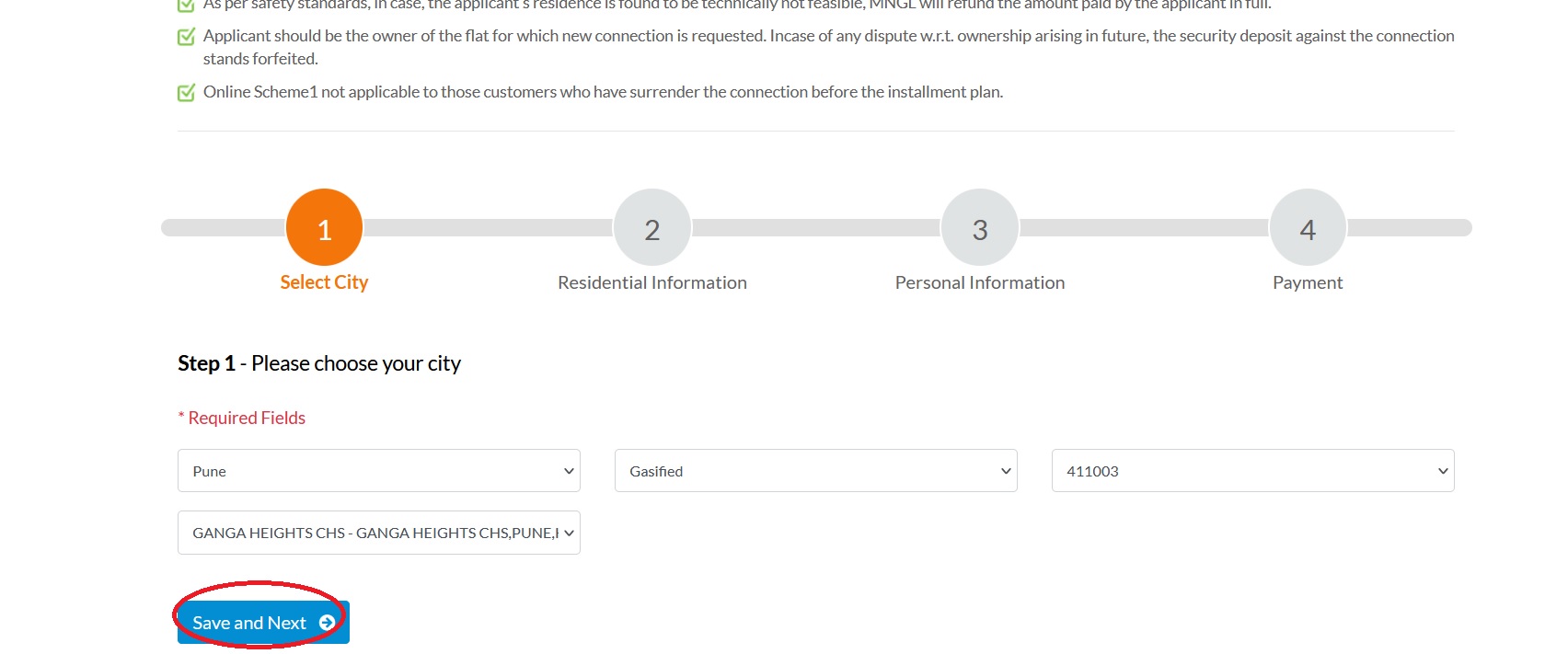Viewport: 1568px width, 654px height.
Task: Click green check icon beside Online Scheme1 note
Action: point(186,93)
